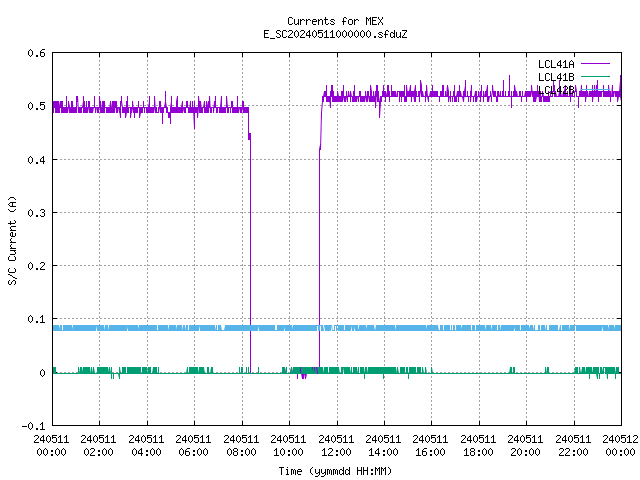
Task: Click the LCL41B legend label
Action: (x=556, y=77)
